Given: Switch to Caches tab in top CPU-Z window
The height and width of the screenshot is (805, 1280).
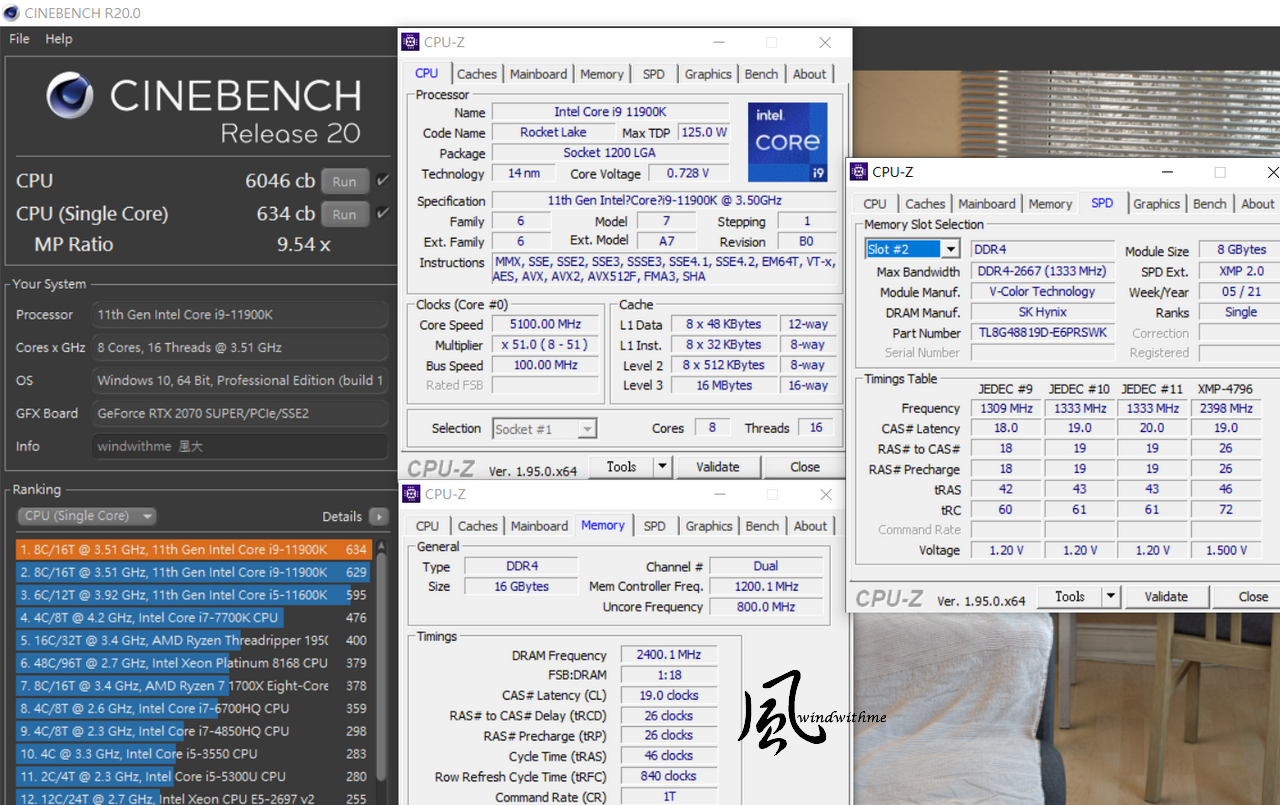Looking at the screenshot, I should (x=477, y=74).
